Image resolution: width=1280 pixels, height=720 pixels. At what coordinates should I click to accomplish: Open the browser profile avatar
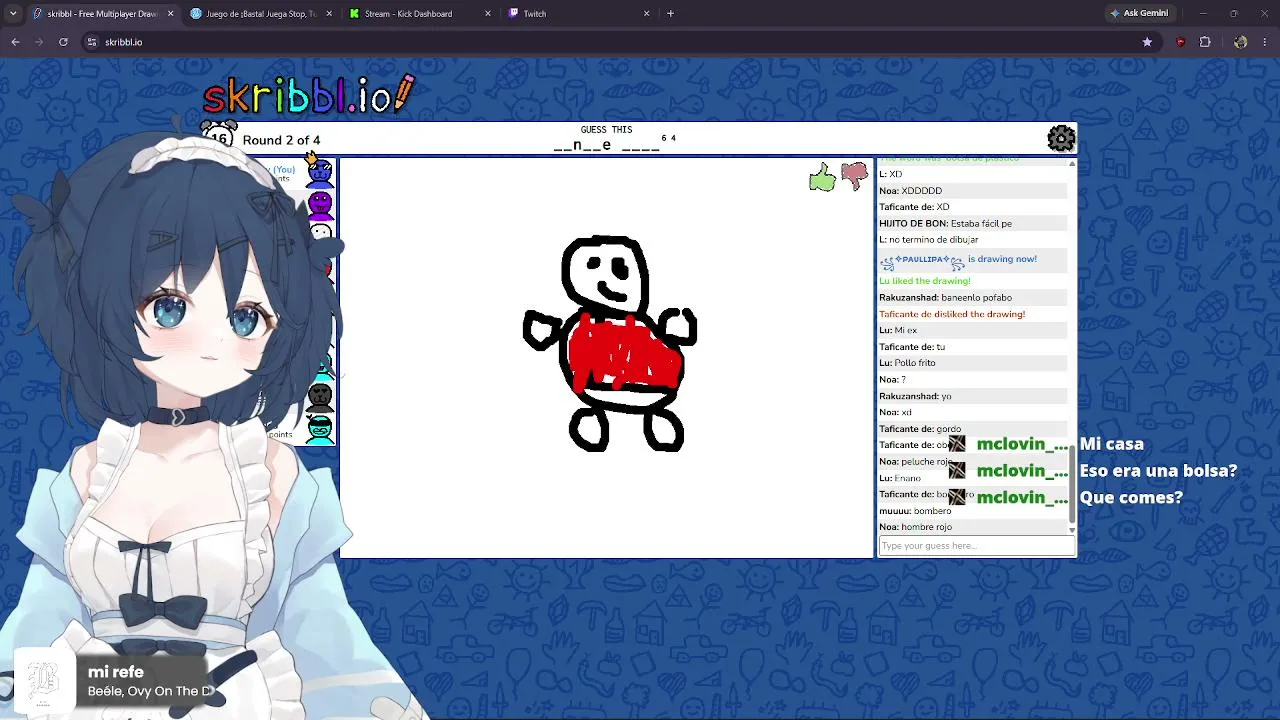(1241, 42)
